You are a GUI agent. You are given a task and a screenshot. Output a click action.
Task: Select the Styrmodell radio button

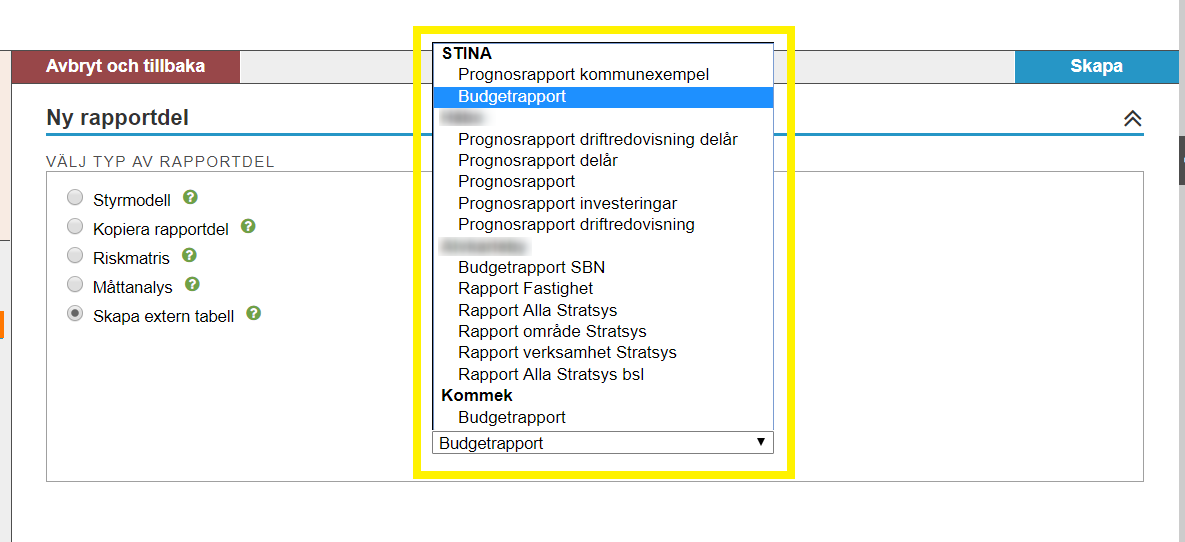tap(75, 198)
